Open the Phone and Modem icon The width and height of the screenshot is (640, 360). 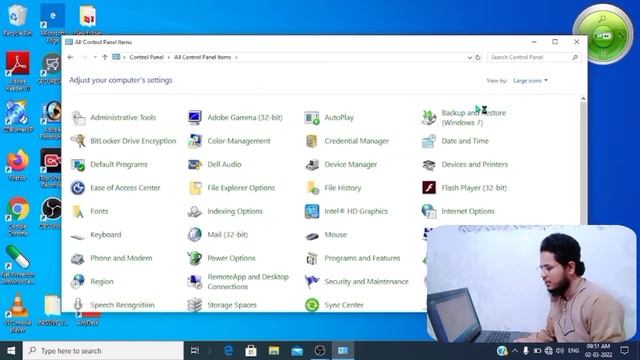click(x=78, y=258)
